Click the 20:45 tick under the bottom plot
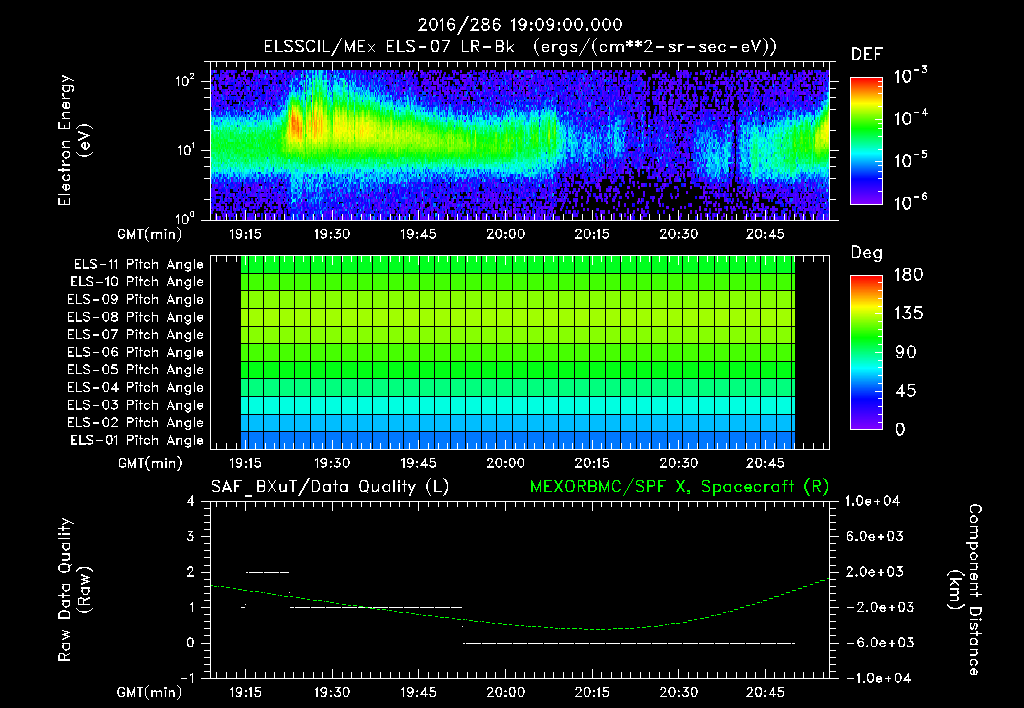 (765, 691)
